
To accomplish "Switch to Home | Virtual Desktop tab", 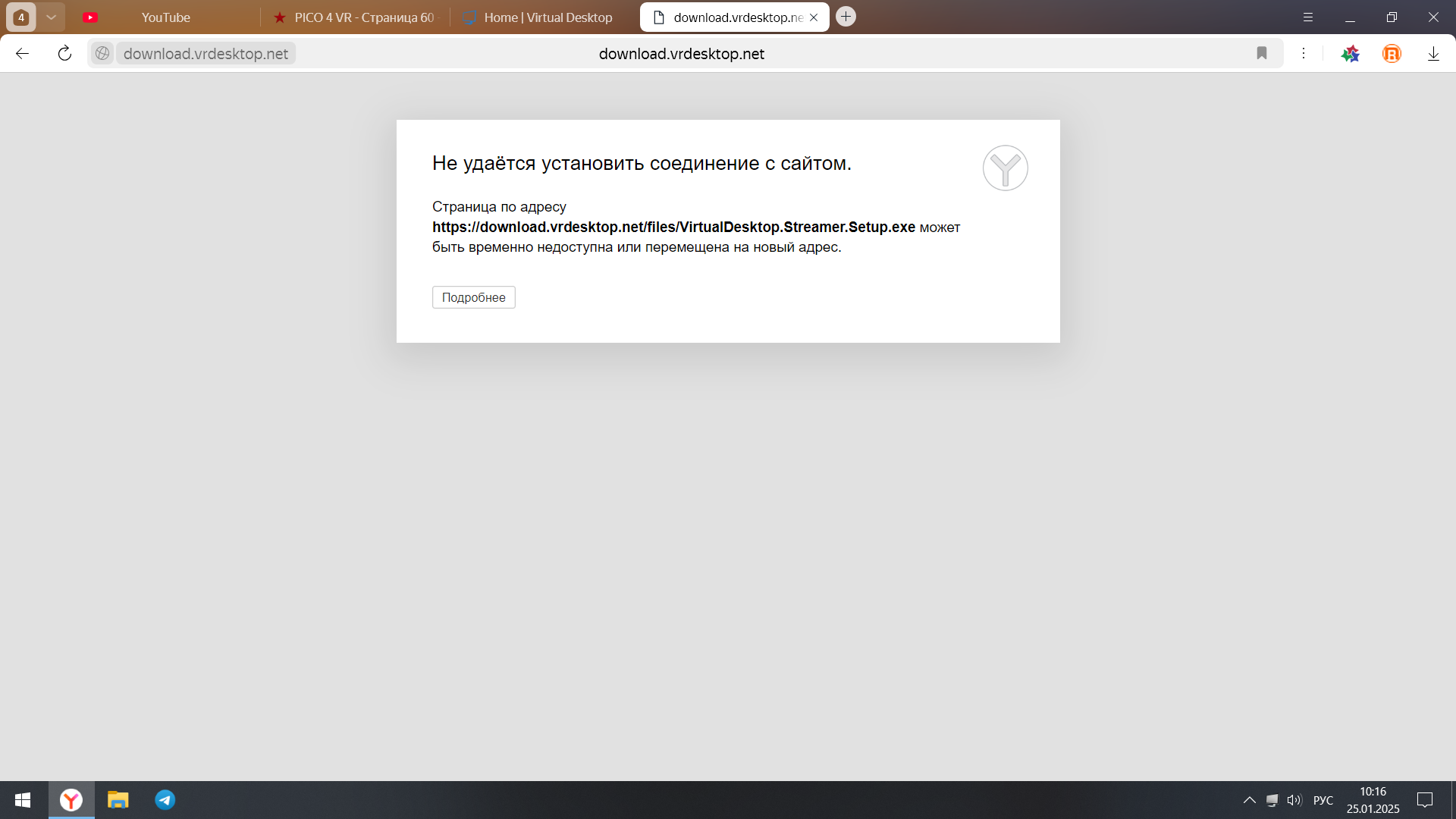I will click(x=546, y=17).
